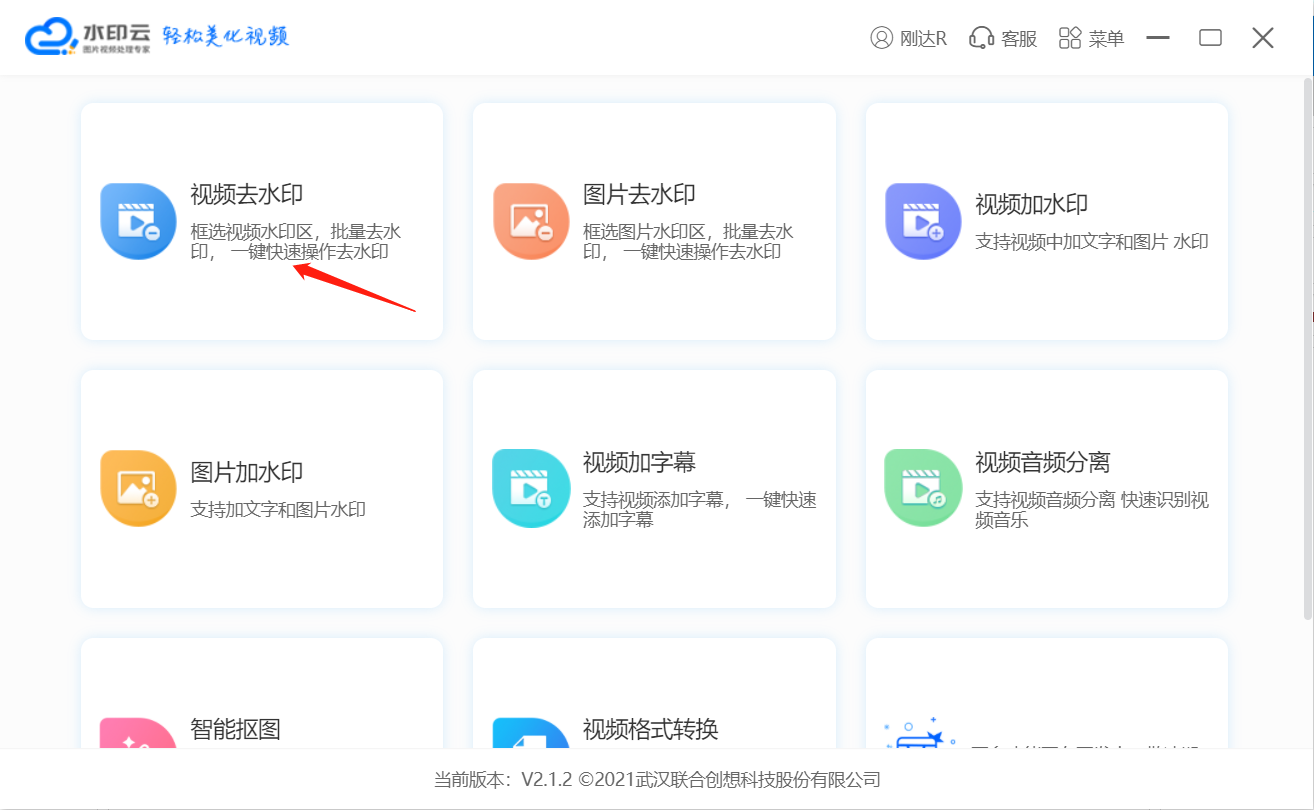Click the blue 视频格式转换 icon

click(531, 734)
